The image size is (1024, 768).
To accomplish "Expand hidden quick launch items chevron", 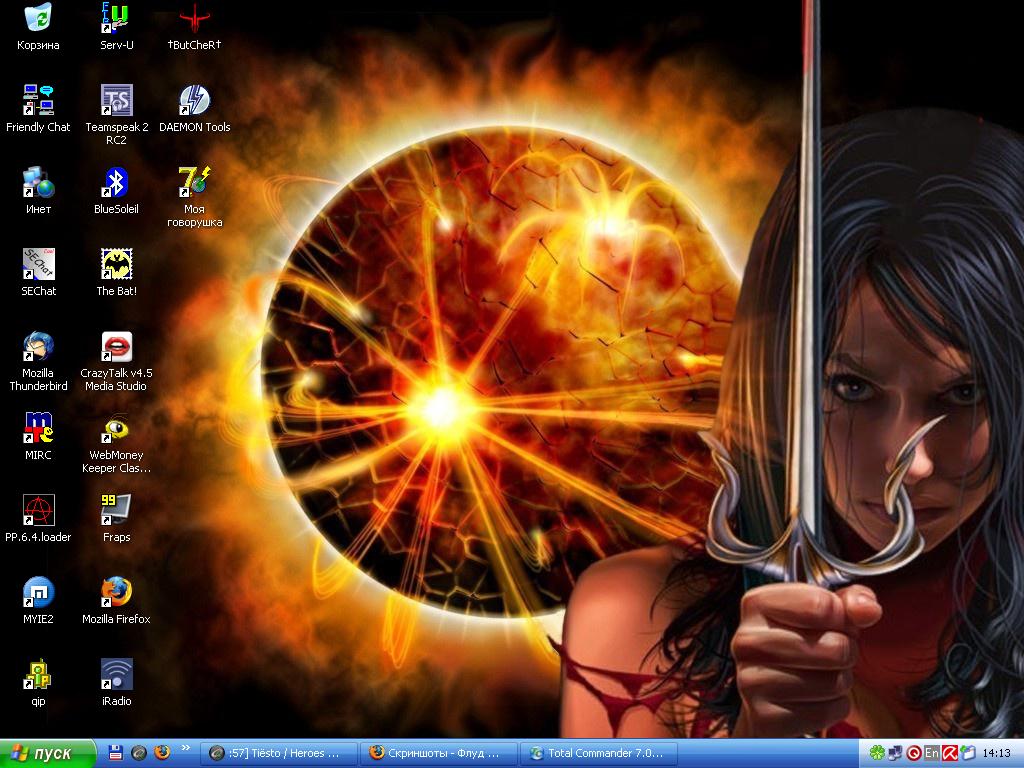I will [x=185, y=748].
